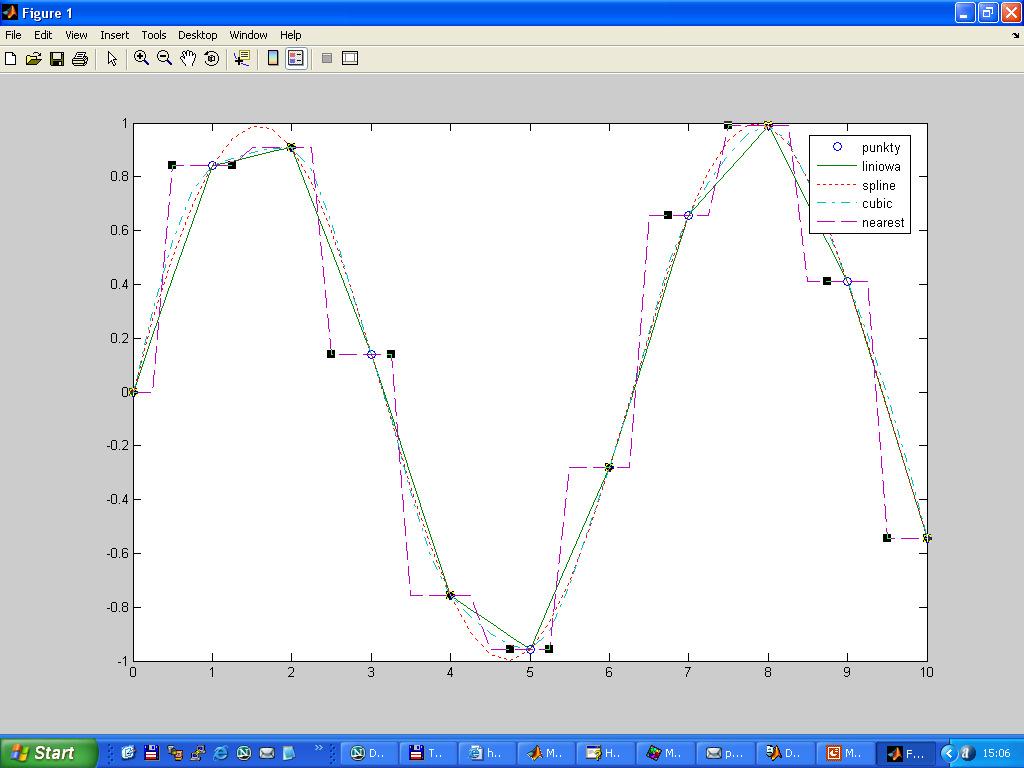Select the Pan hand tool

click(188, 58)
